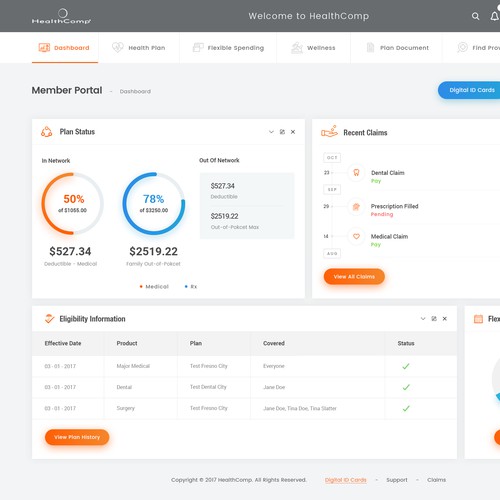Click the Medical Claim heart icon

[356, 236]
